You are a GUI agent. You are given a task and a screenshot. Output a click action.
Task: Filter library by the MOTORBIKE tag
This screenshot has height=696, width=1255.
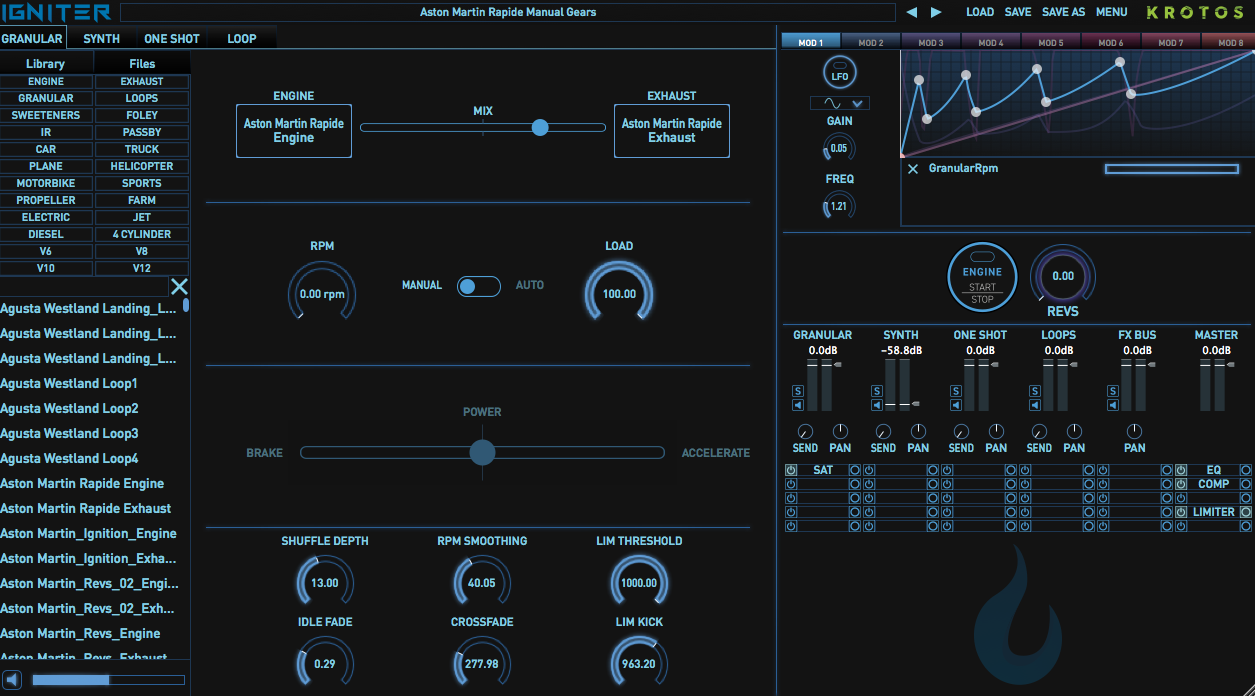pyautogui.click(x=46, y=183)
